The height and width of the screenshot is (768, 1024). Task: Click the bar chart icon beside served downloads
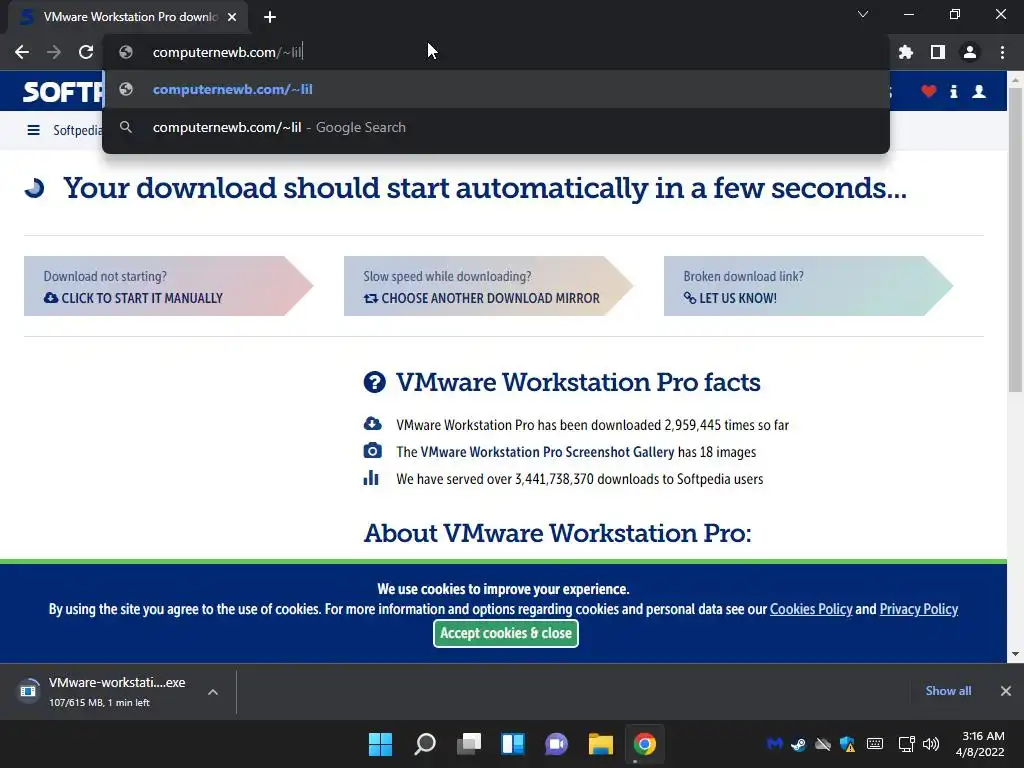click(x=371, y=478)
